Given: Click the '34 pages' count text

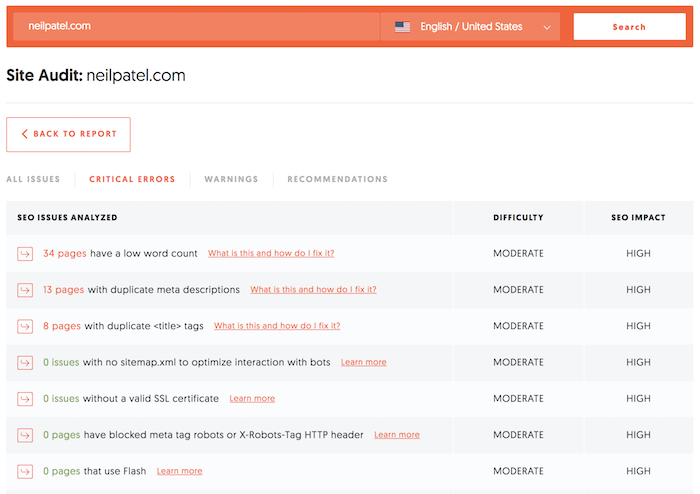Looking at the screenshot, I should pyautogui.click(x=65, y=253).
